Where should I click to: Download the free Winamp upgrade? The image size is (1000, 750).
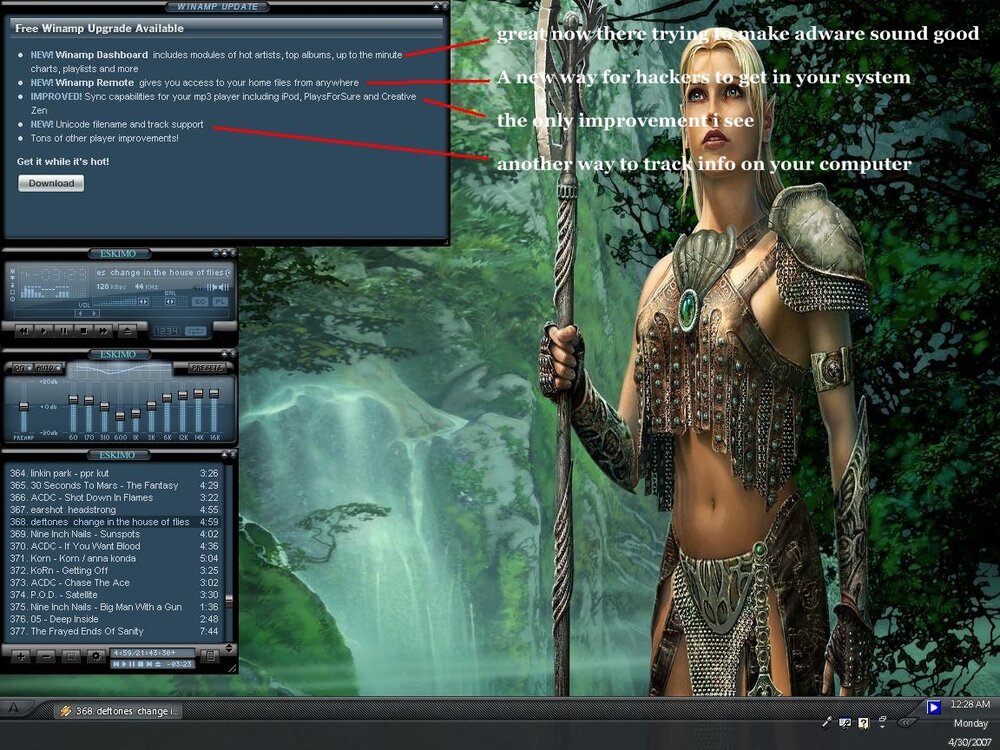(51, 183)
